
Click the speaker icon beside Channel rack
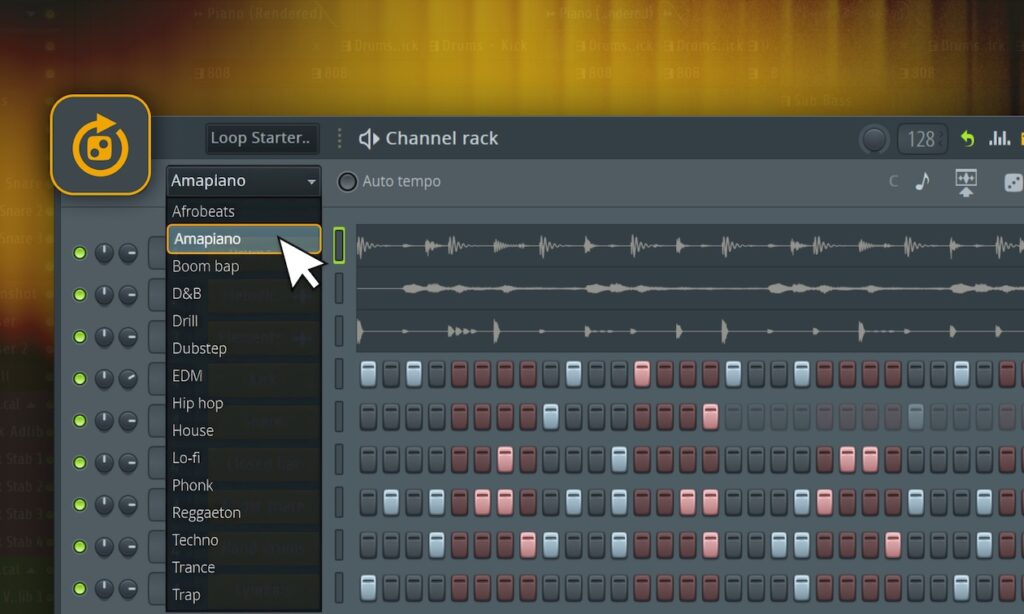point(368,138)
